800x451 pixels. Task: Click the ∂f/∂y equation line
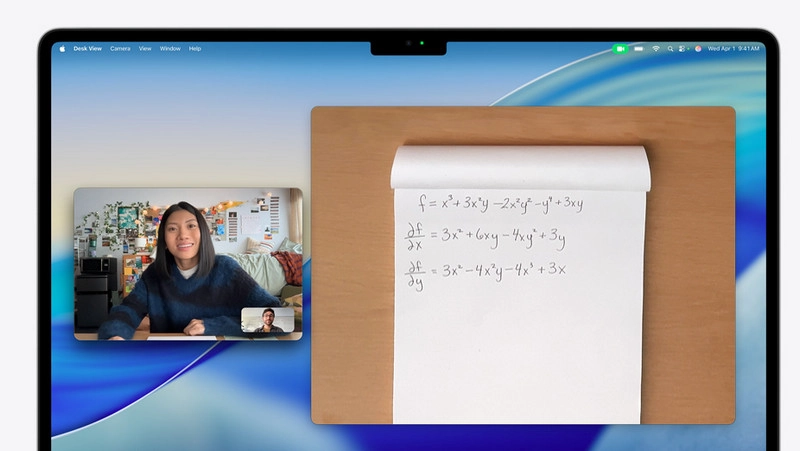[486, 274]
